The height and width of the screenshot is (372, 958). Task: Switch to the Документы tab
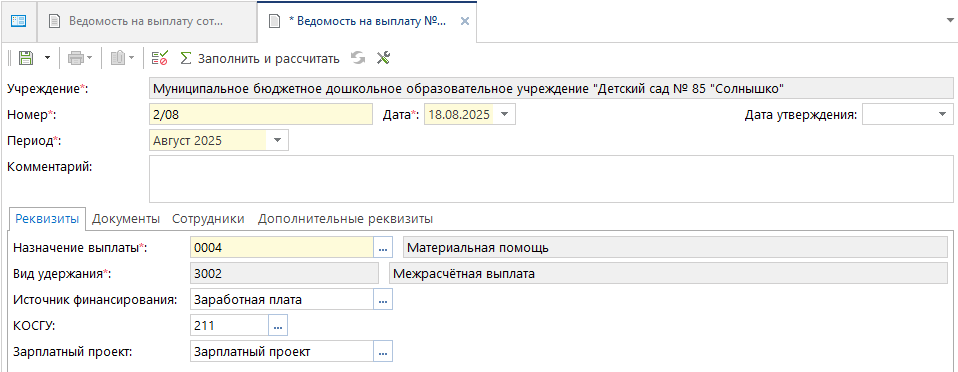(126, 219)
